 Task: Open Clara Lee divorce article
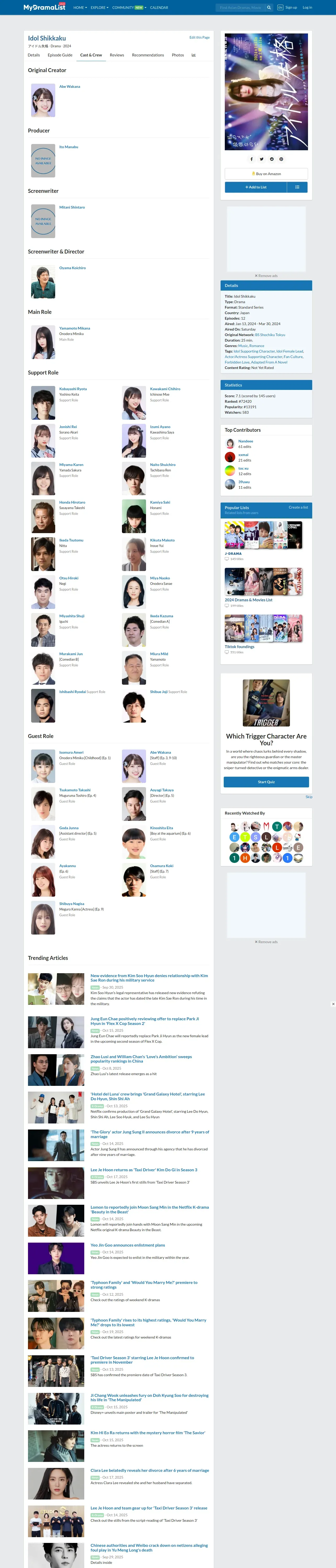[x=150, y=1470]
